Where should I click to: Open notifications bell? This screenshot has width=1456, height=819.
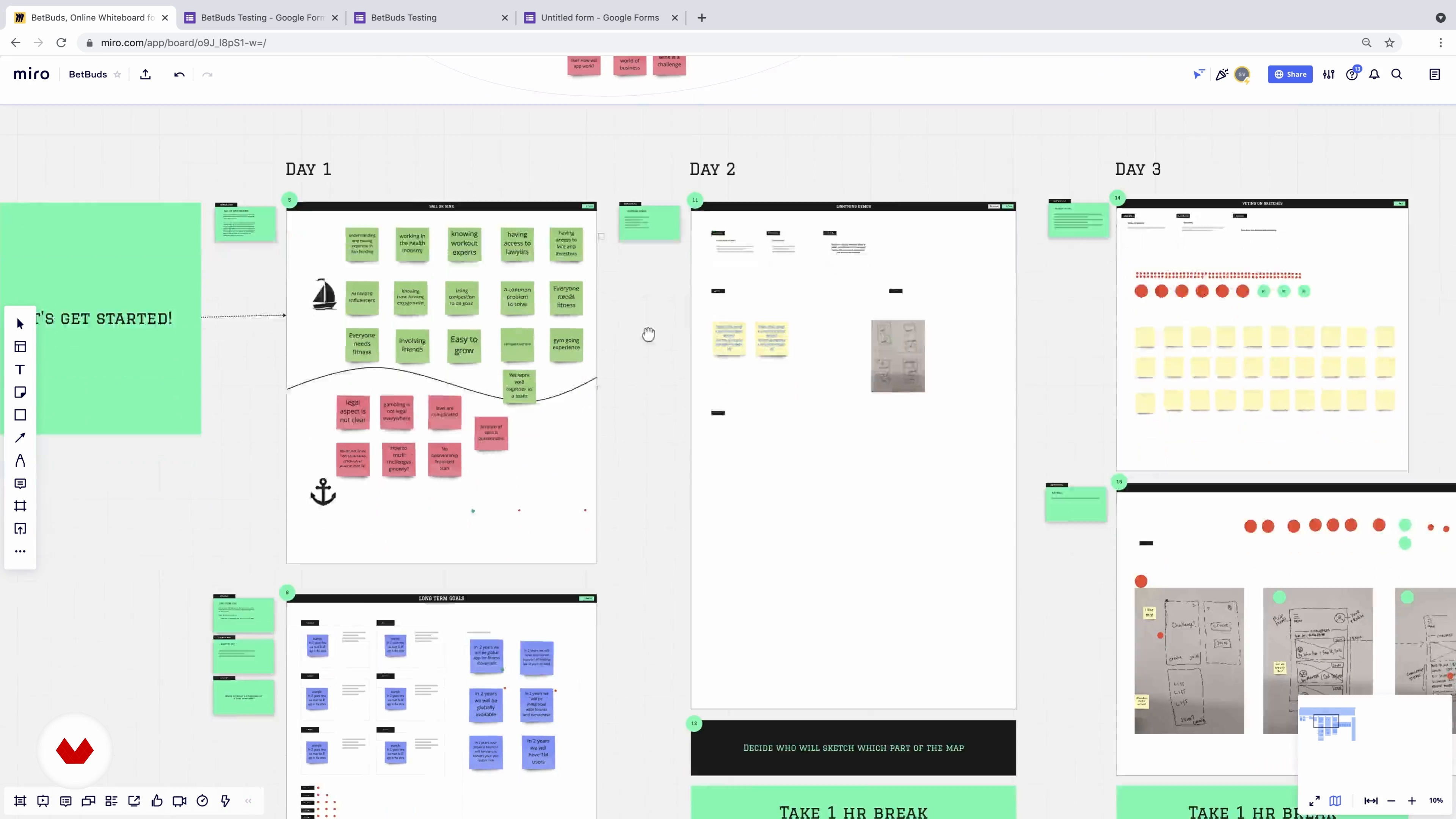1374,74
